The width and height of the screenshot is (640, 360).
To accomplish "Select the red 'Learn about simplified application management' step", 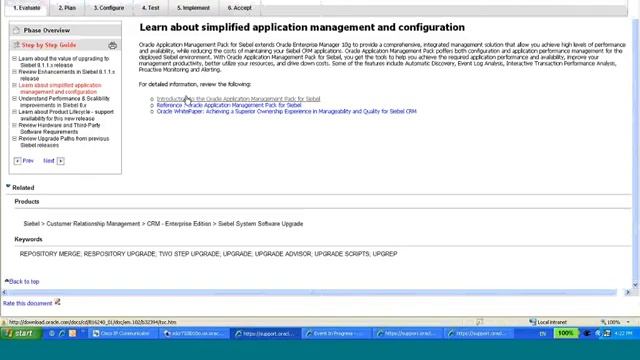I will (x=60, y=89).
